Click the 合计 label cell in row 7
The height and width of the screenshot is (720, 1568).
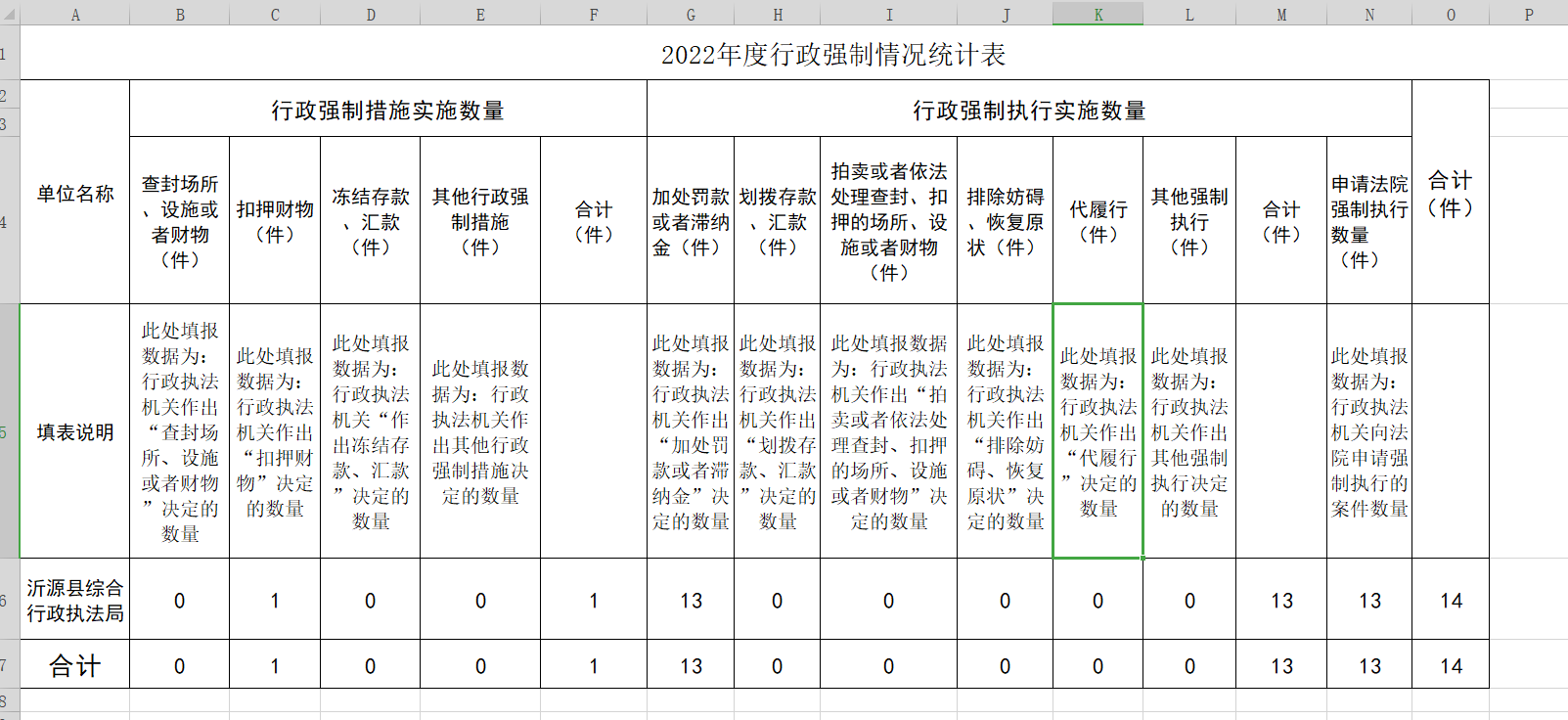click(x=75, y=665)
